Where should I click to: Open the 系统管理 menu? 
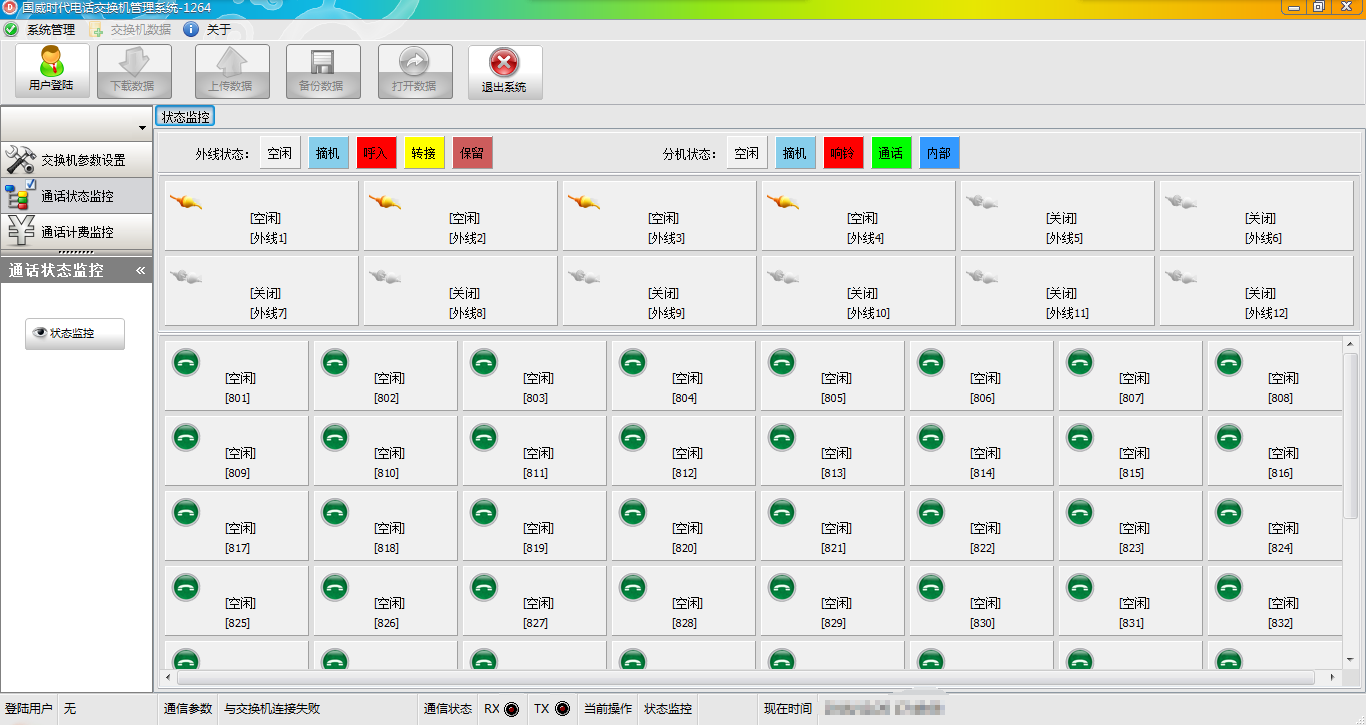[41, 30]
